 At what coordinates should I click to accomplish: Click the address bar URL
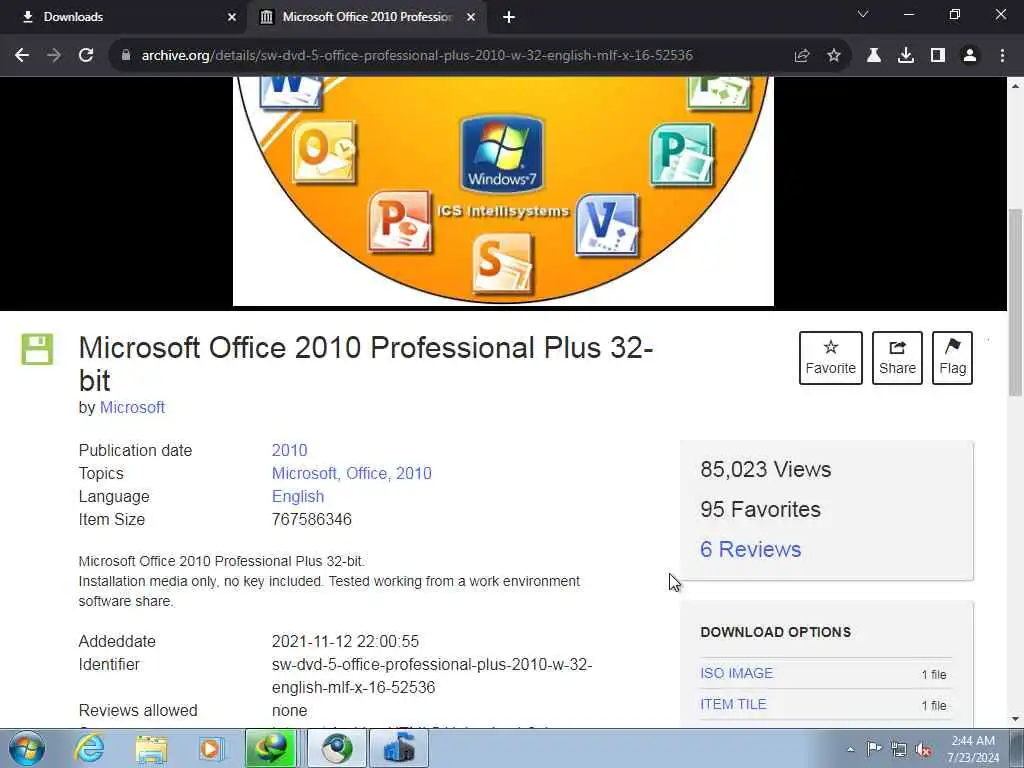click(x=417, y=56)
